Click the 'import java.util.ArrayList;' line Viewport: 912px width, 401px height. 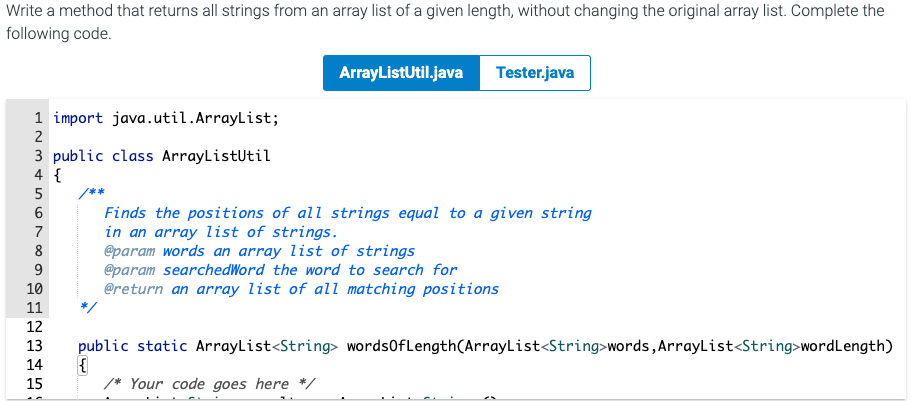coord(166,119)
